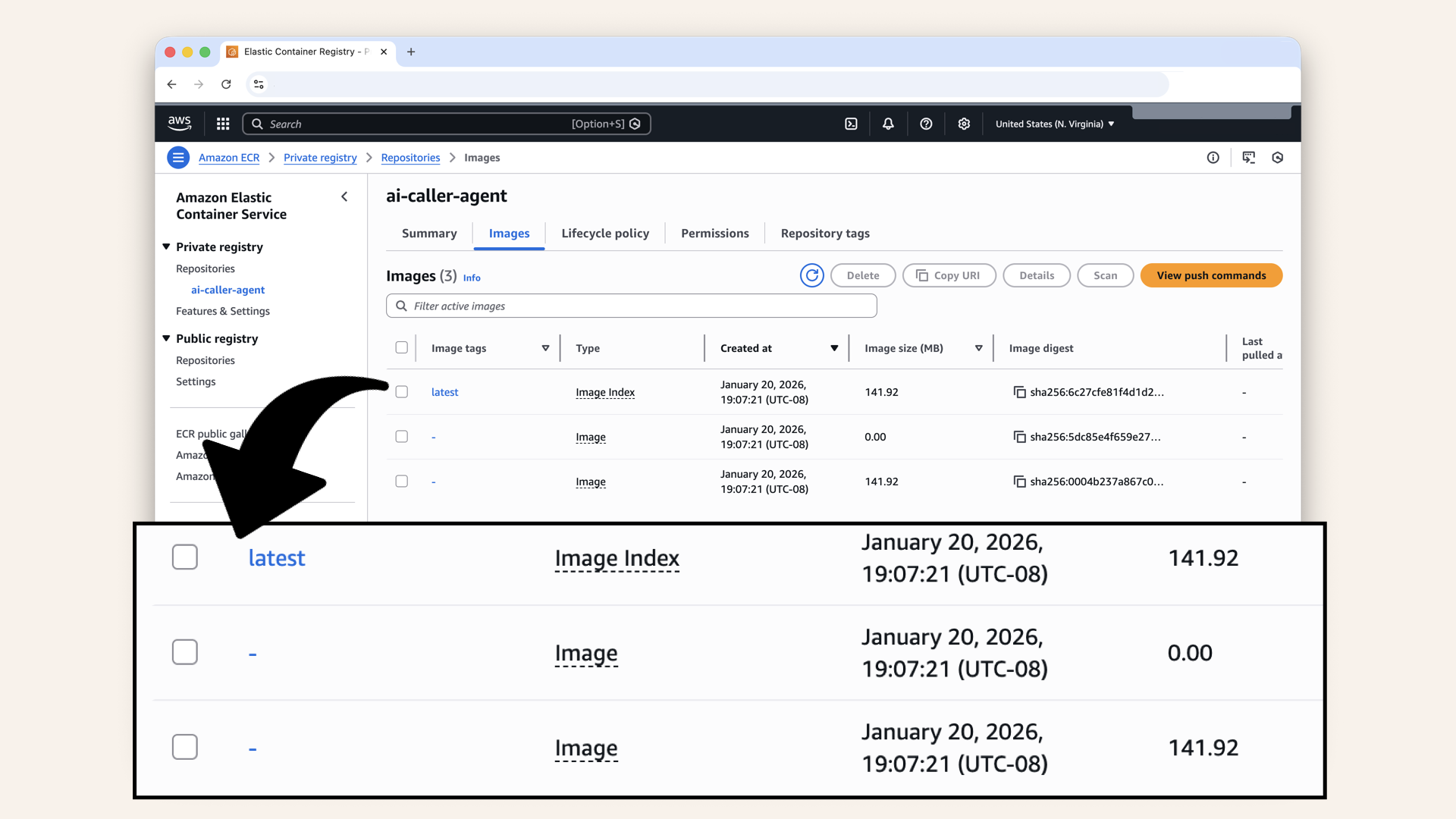This screenshot has height=819, width=1456.
Task: Sort by the Created at column arrow
Action: [834, 348]
